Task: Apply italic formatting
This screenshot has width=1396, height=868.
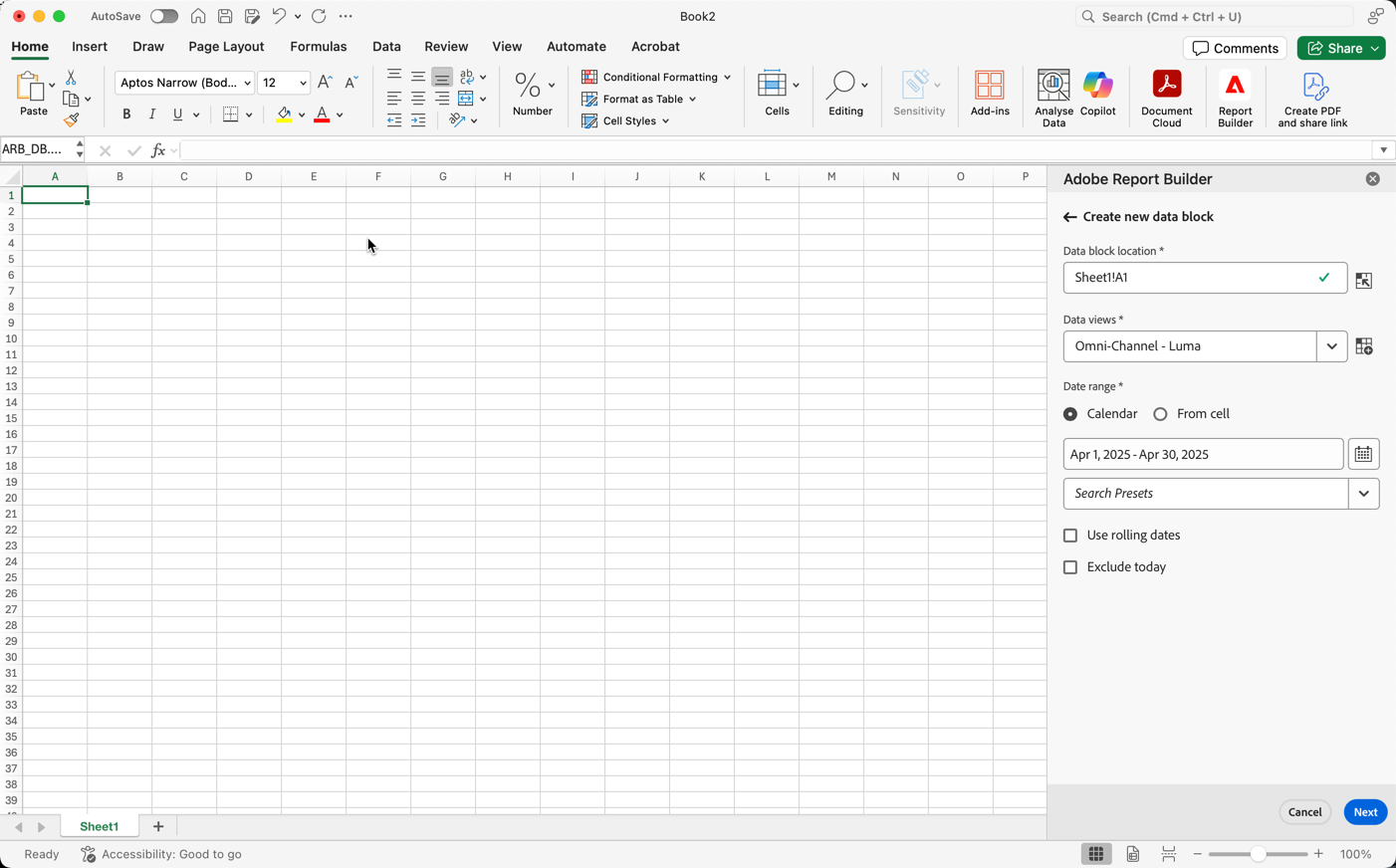Action: pos(152,114)
